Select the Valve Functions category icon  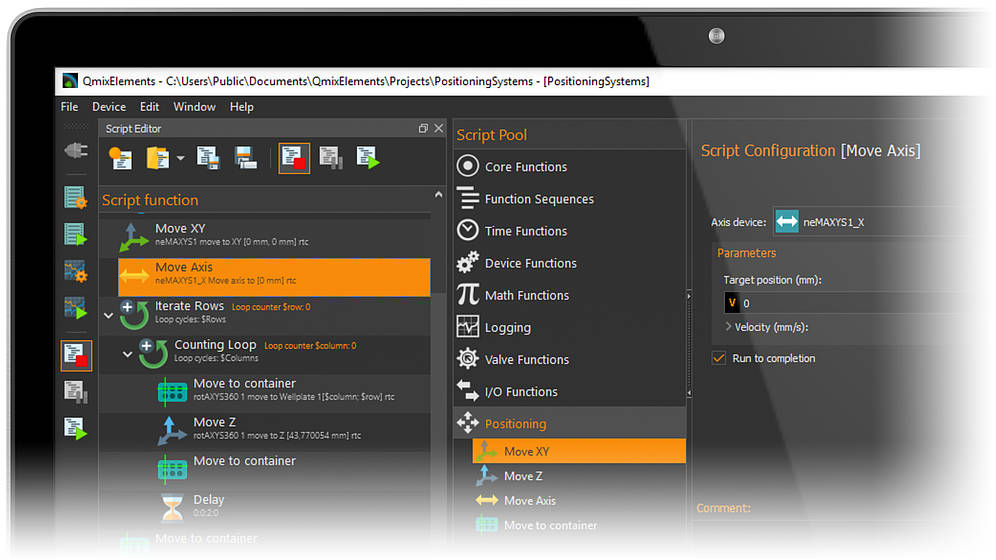(467, 359)
